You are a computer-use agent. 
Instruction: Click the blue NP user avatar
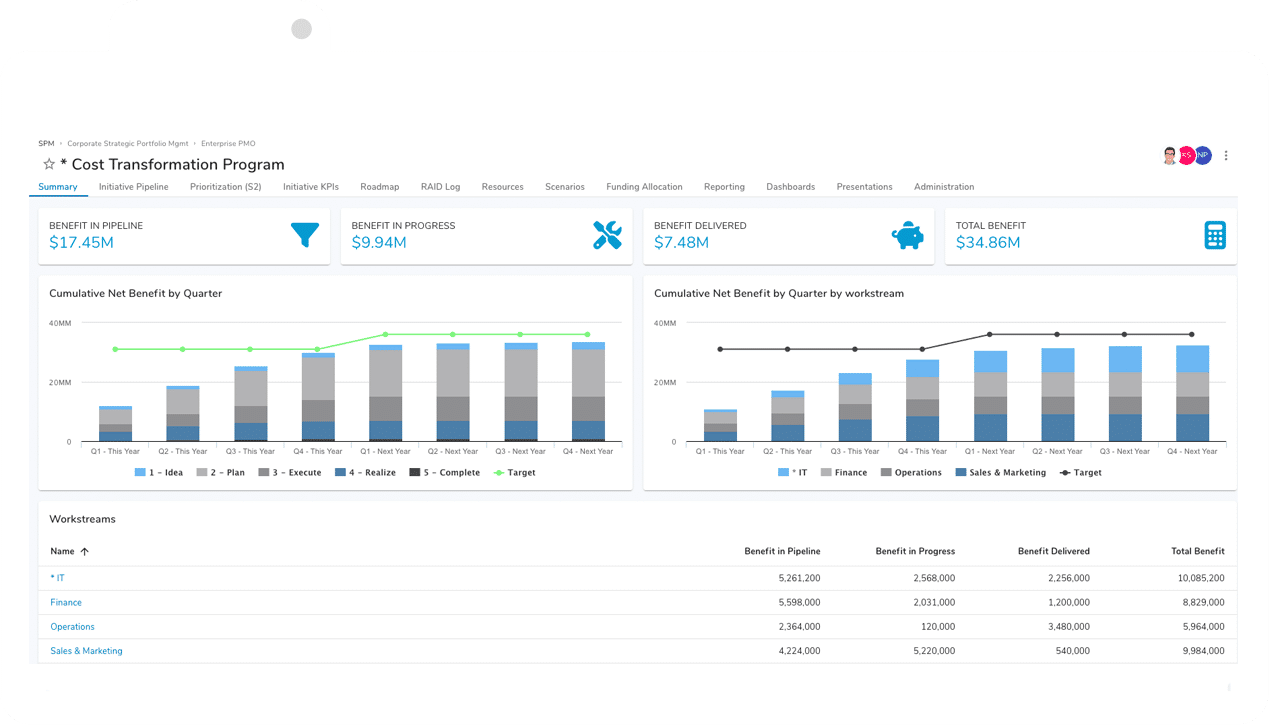tap(1202, 155)
